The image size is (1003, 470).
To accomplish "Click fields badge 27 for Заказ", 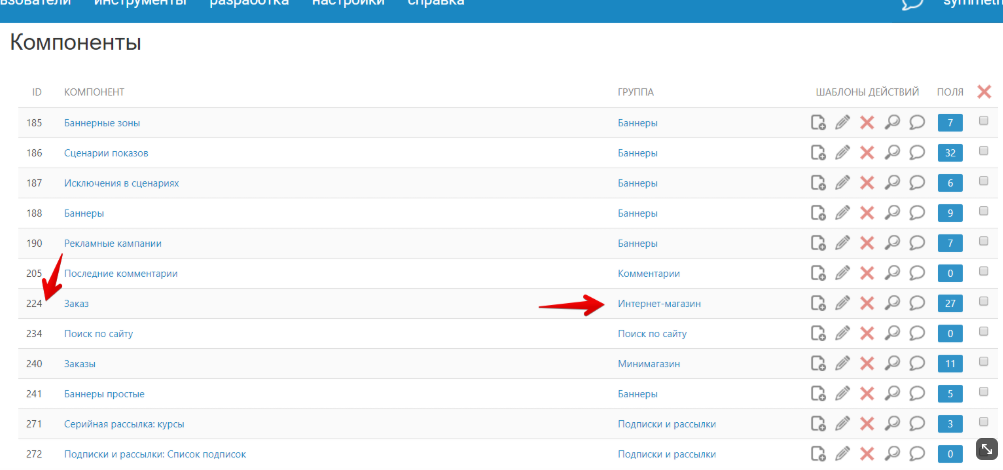I will tap(950, 303).
